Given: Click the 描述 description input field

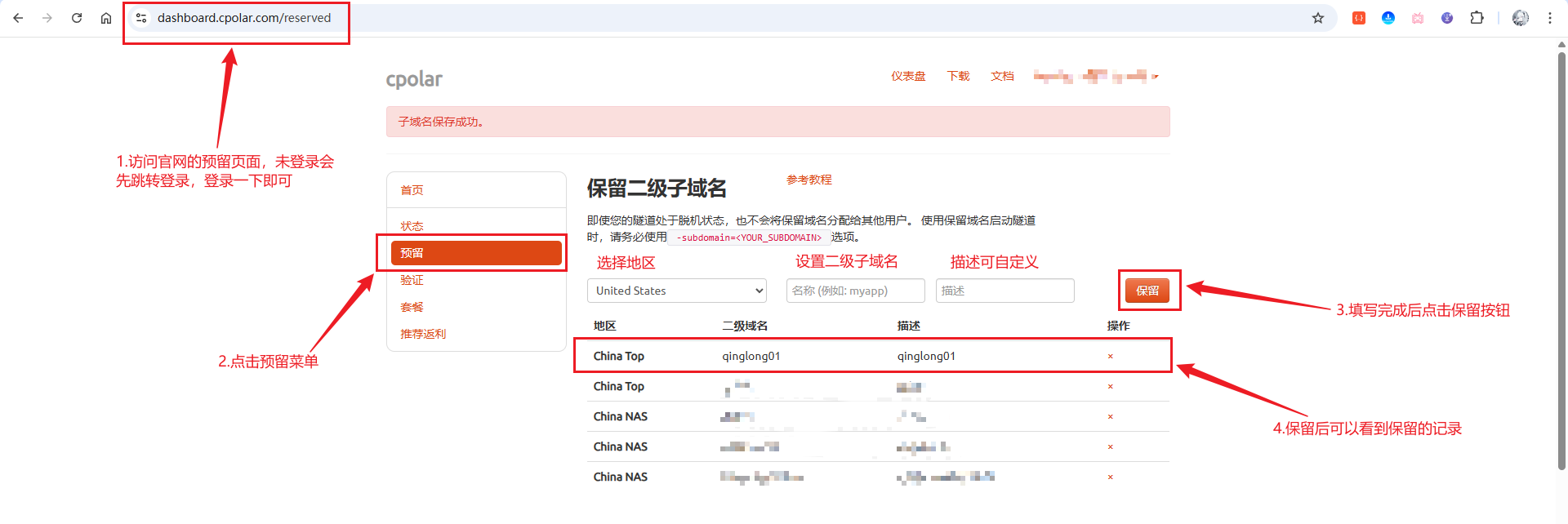Looking at the screenshot, I should pyautogui.click(x=1004, y=291).
